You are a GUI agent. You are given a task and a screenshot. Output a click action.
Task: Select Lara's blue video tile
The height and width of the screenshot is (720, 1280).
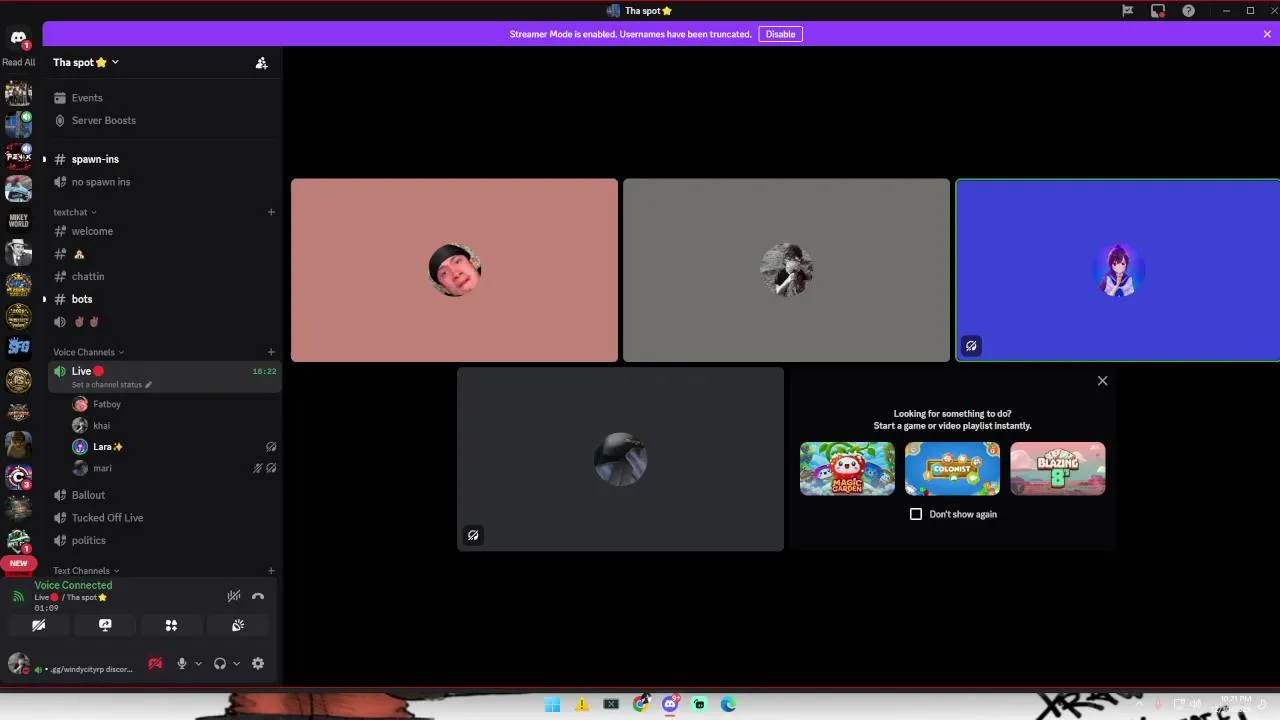(1118, 270)
